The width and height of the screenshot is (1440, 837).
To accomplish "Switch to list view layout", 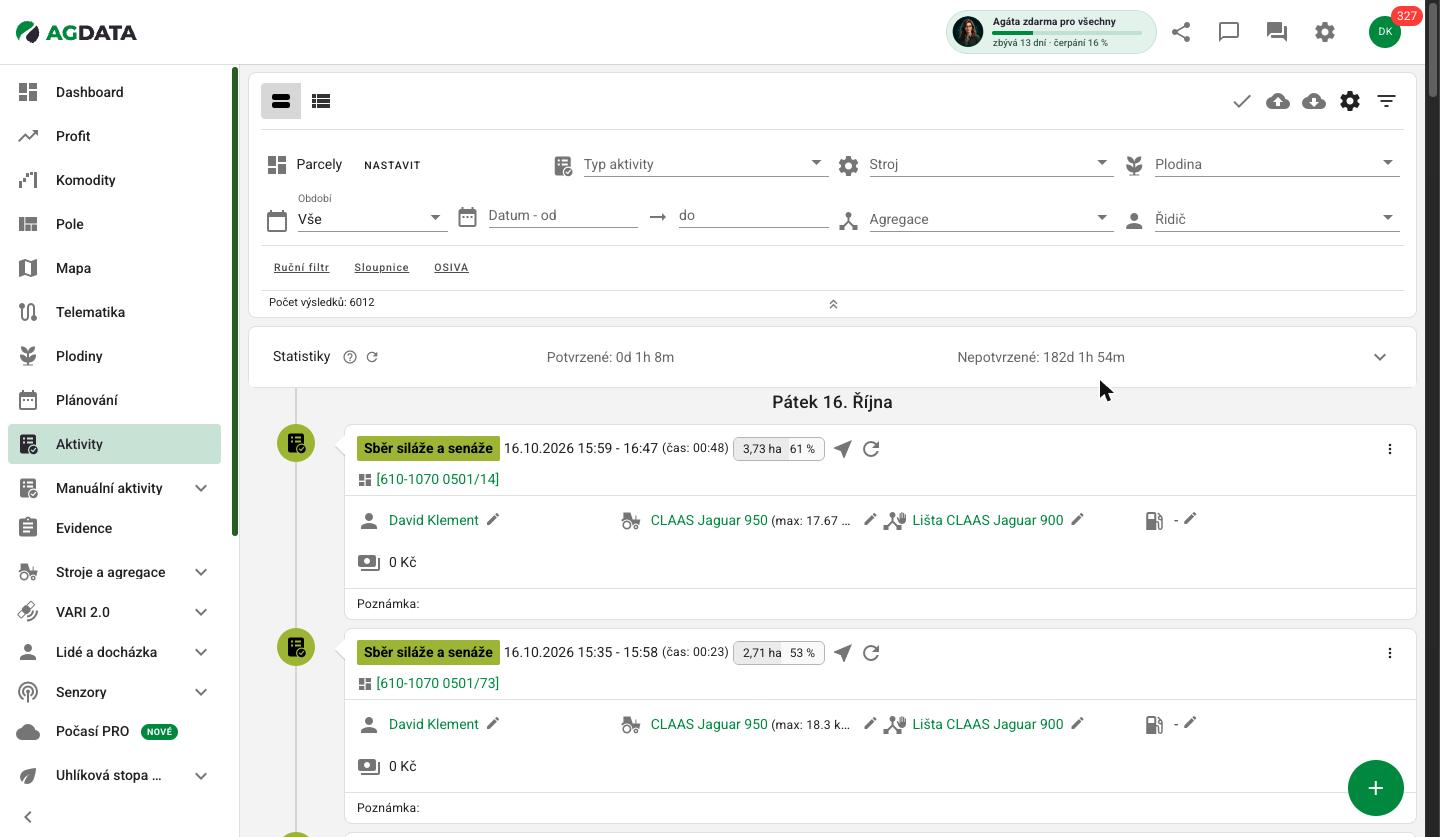I will (321, 101).
